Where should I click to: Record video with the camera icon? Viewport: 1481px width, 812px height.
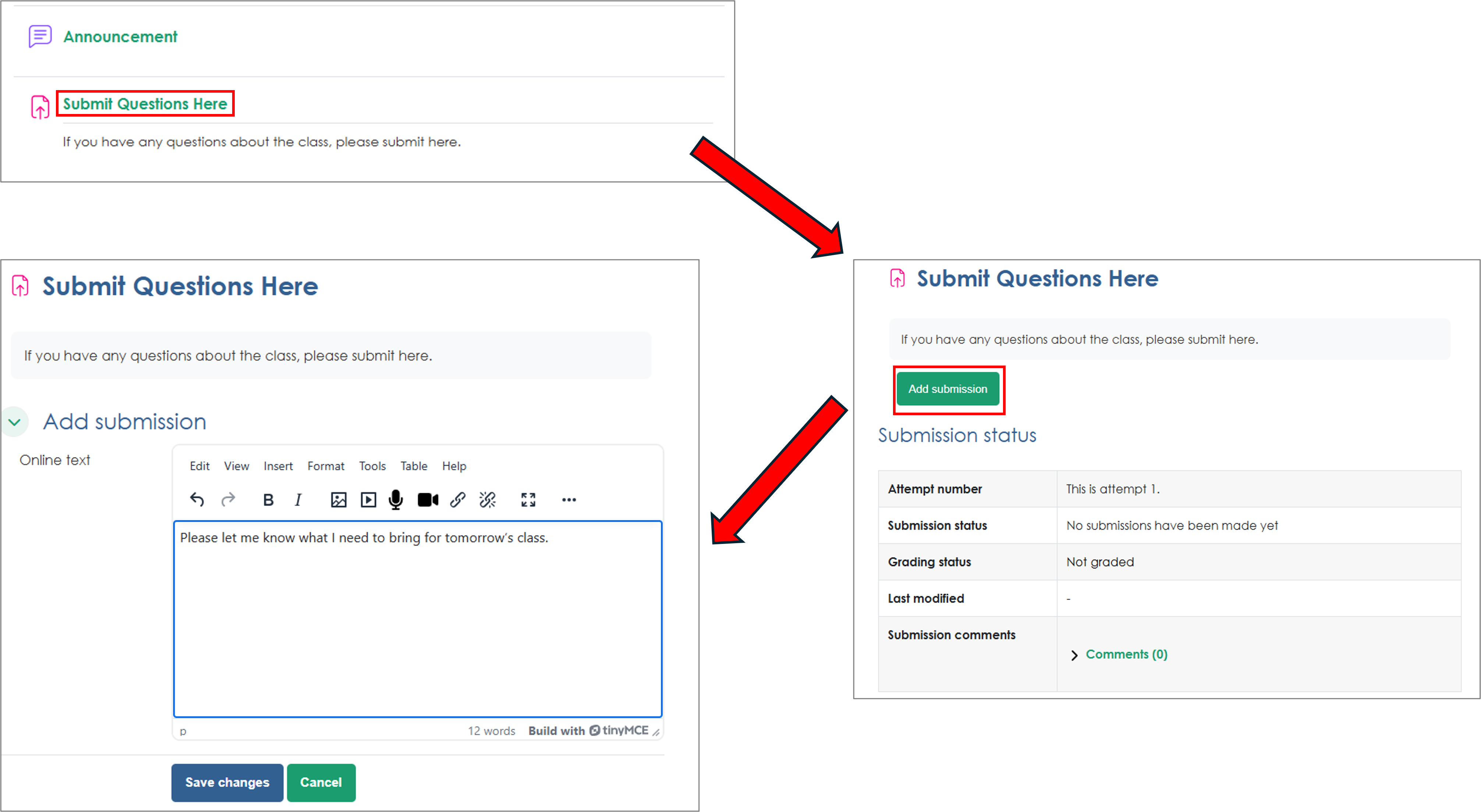click(x=427, y=500)
